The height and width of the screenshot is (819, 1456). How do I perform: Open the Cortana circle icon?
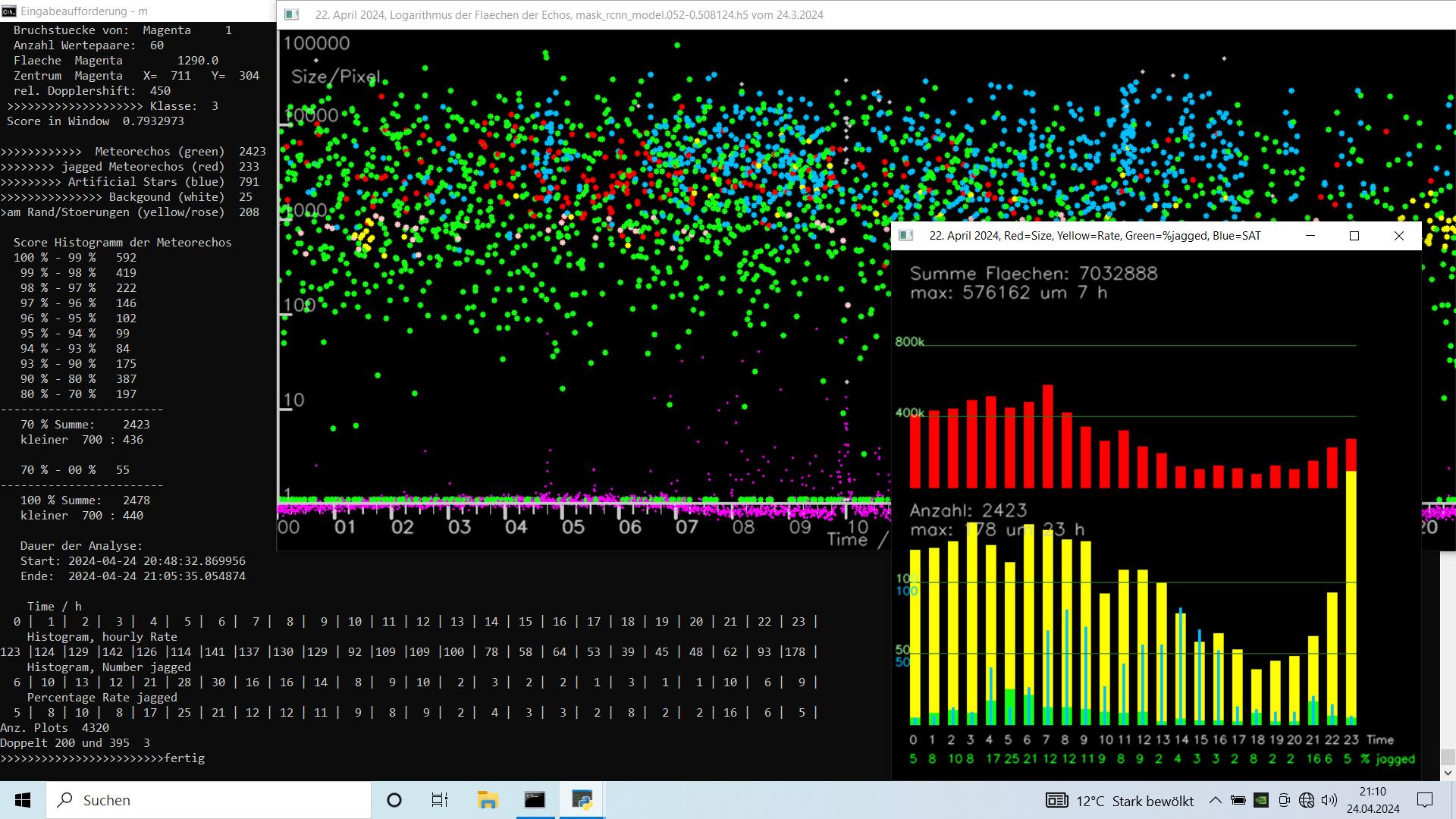[x=394, y=800]
